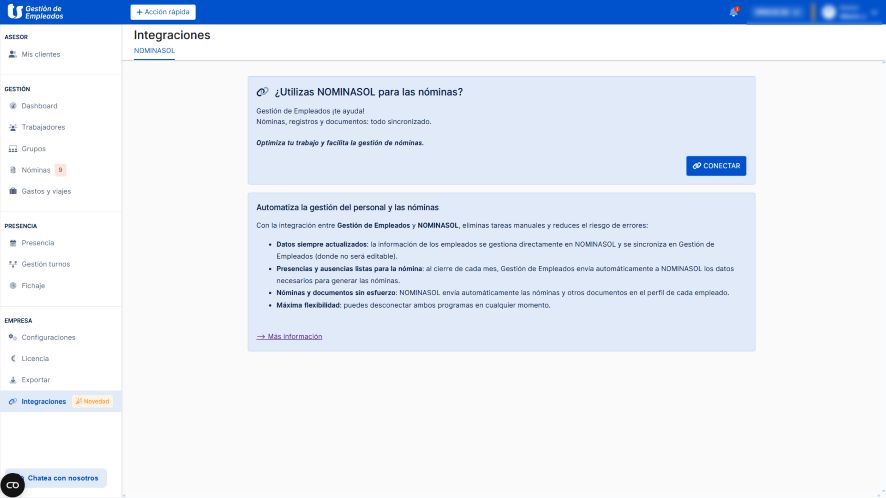The width and height of the screenshot is (886, 498).
Task: Click the Automatiza la gestión del personal heading
Action: click(x=348, y=207)
